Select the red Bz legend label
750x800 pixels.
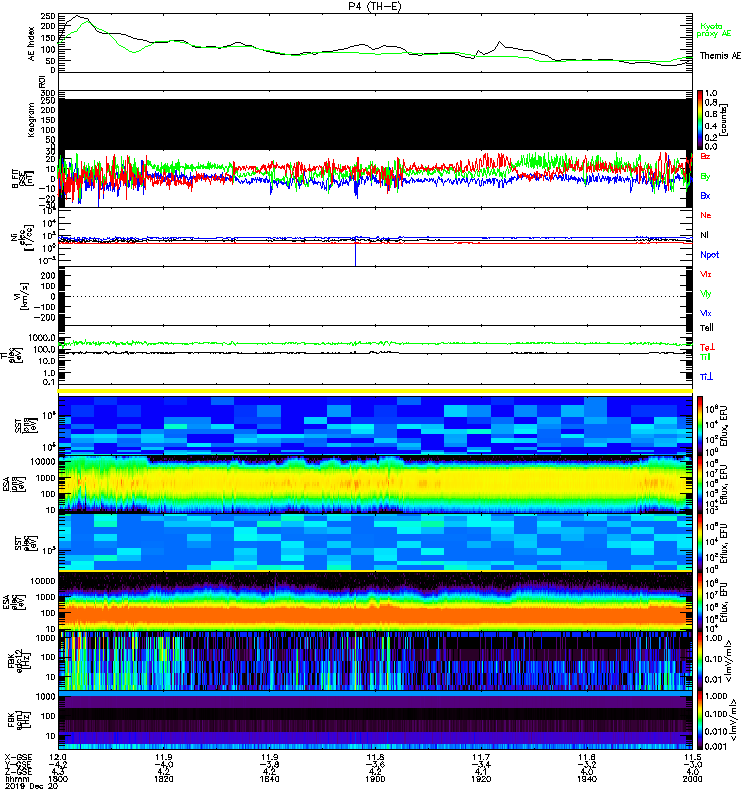[x=705, y=156]
